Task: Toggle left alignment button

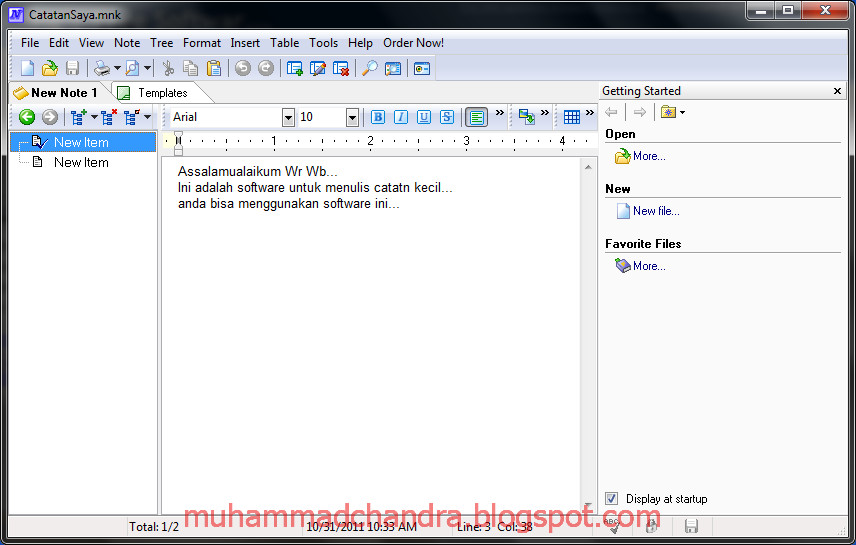Action: click(477, 116)
